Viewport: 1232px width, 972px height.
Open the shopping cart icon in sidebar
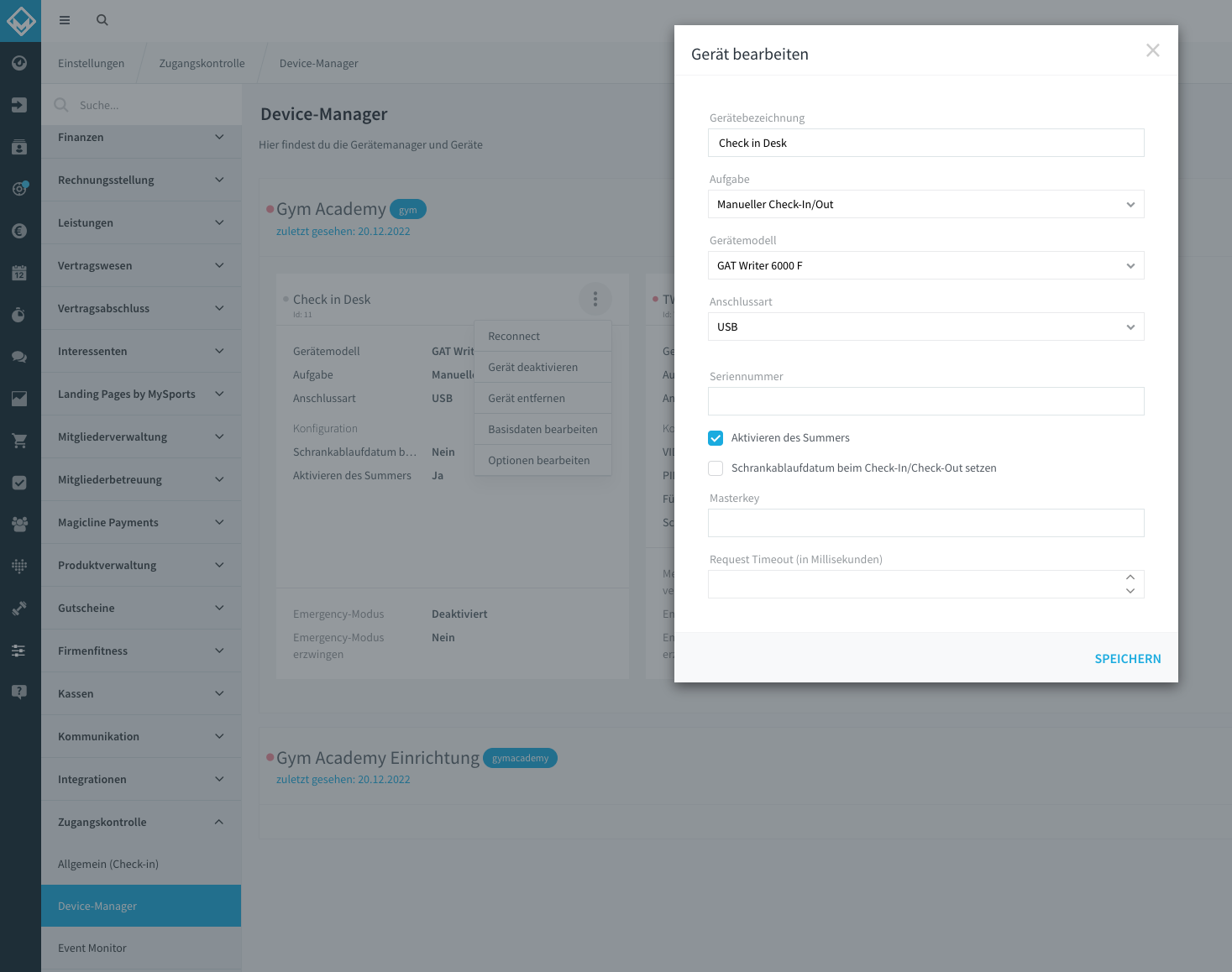pos(19,441)
